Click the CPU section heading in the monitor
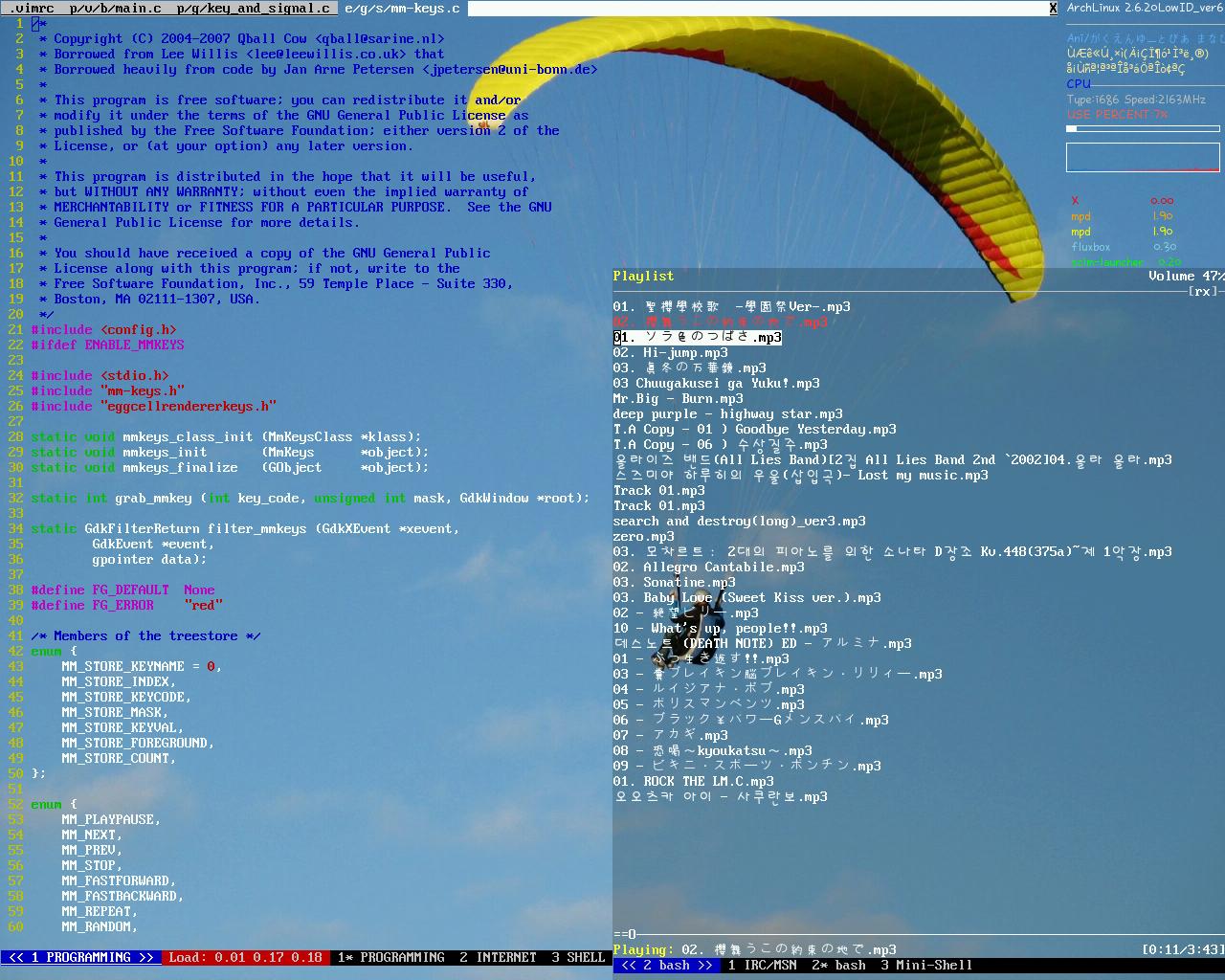The height and width of the screenshot is (980, 1225). point(1079,84)
